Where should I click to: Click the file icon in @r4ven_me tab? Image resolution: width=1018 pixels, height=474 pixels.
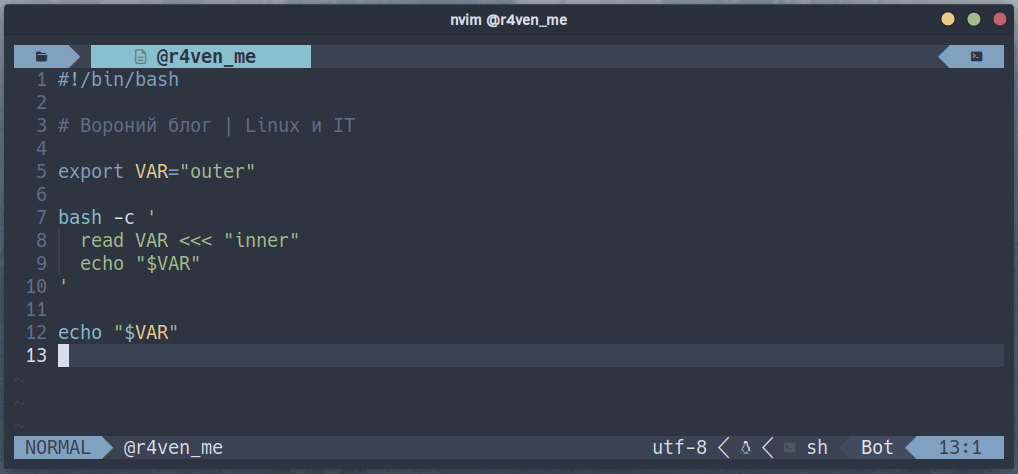click(140, 56)
